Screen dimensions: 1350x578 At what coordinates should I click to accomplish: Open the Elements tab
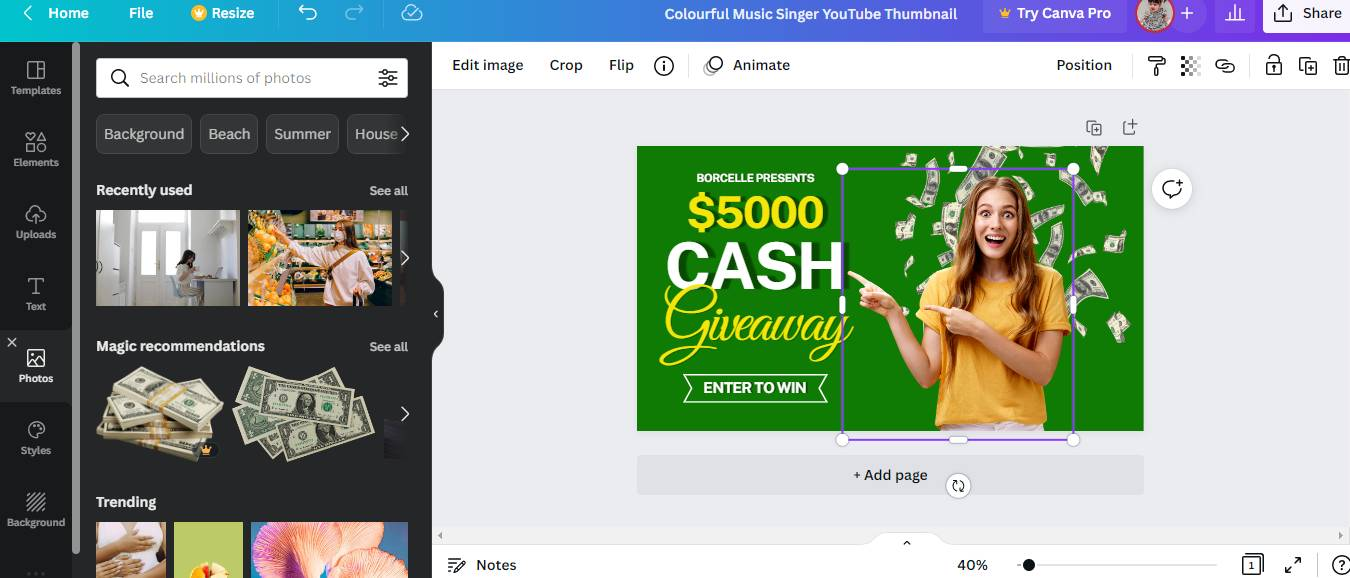coord(36,149)
